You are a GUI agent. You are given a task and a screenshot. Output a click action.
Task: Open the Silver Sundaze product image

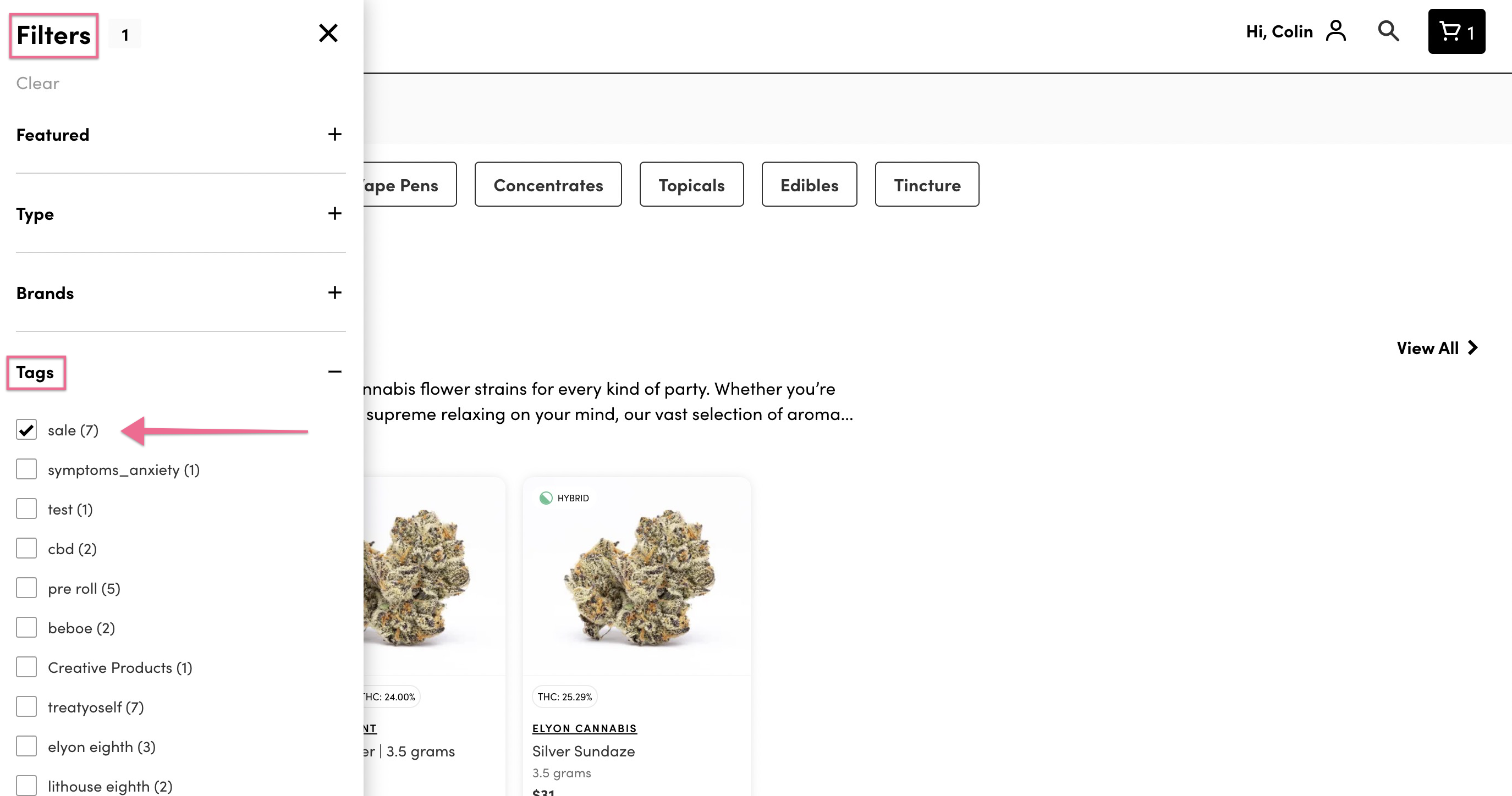coord(636,577)
